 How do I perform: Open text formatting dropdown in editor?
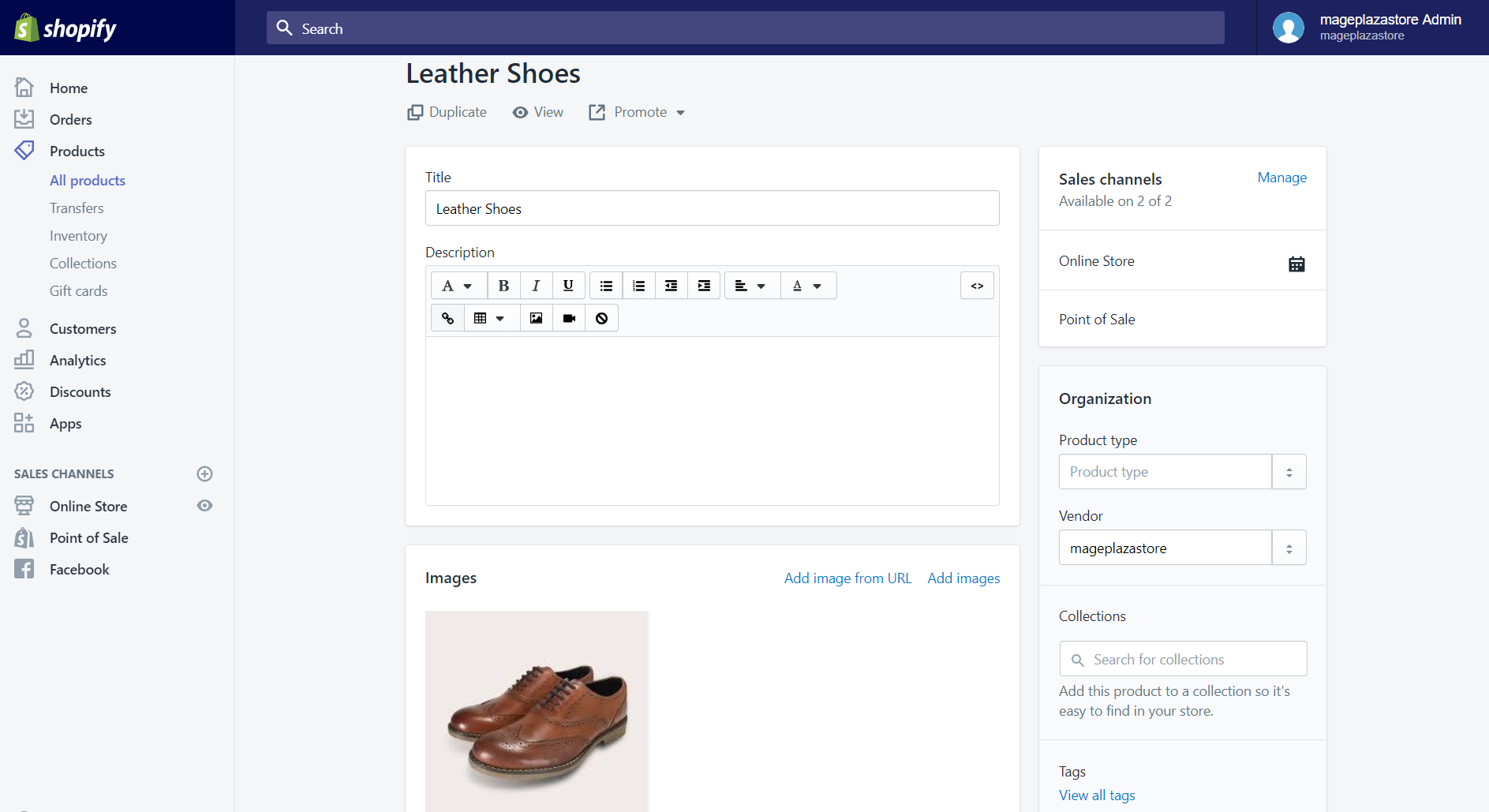pos(458,286)
